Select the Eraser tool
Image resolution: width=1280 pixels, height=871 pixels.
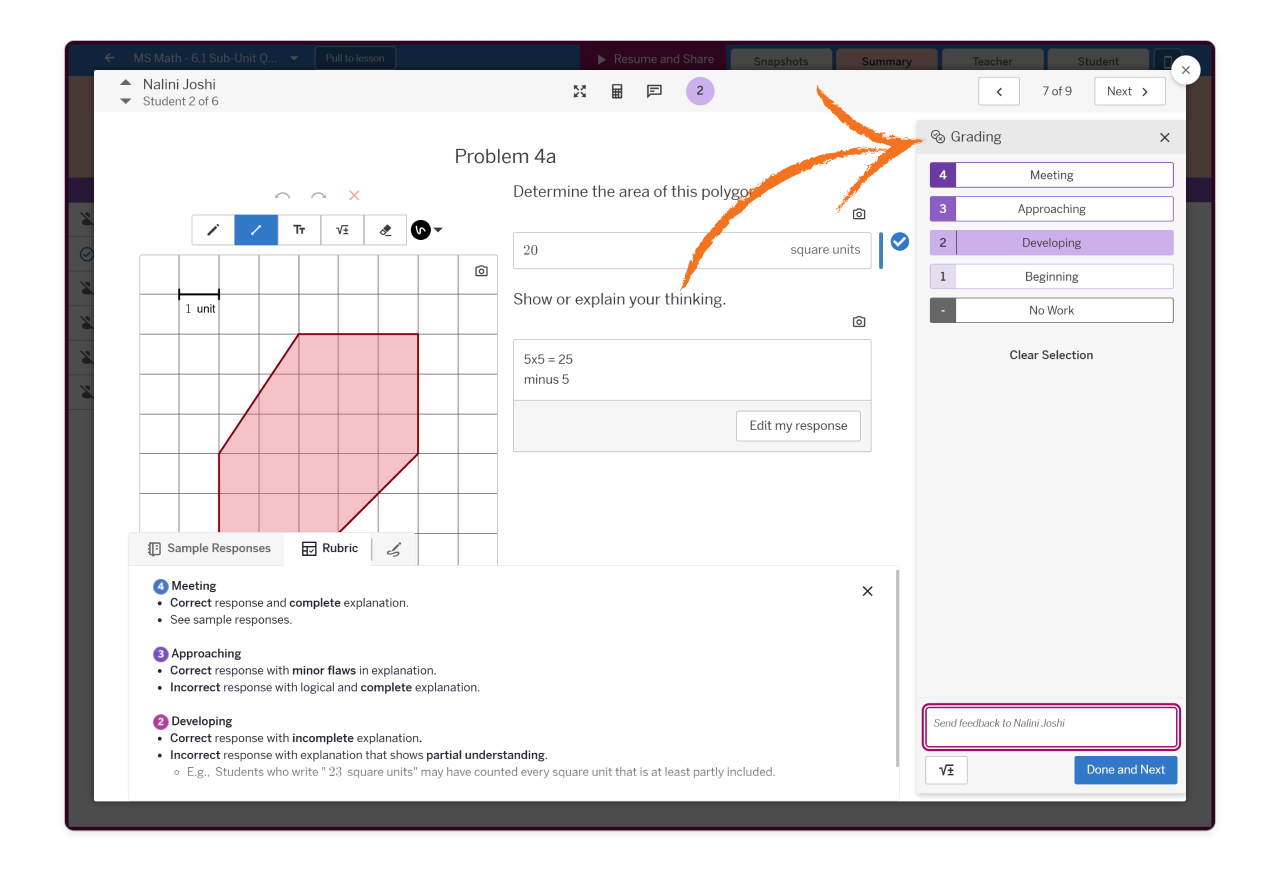pos(385,229)
